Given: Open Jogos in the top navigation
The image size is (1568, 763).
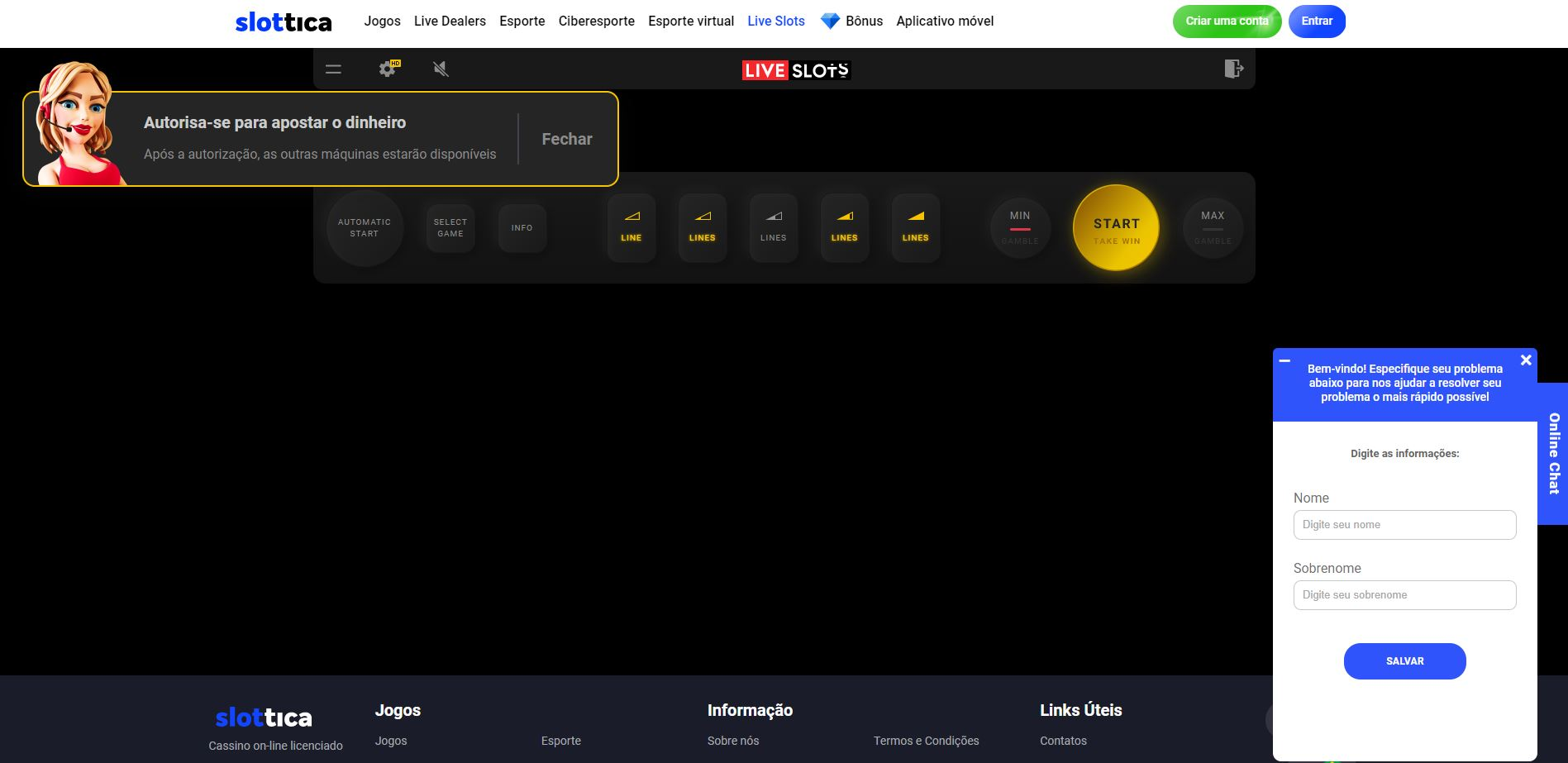Looking at the screenshot, I should 383,21.
